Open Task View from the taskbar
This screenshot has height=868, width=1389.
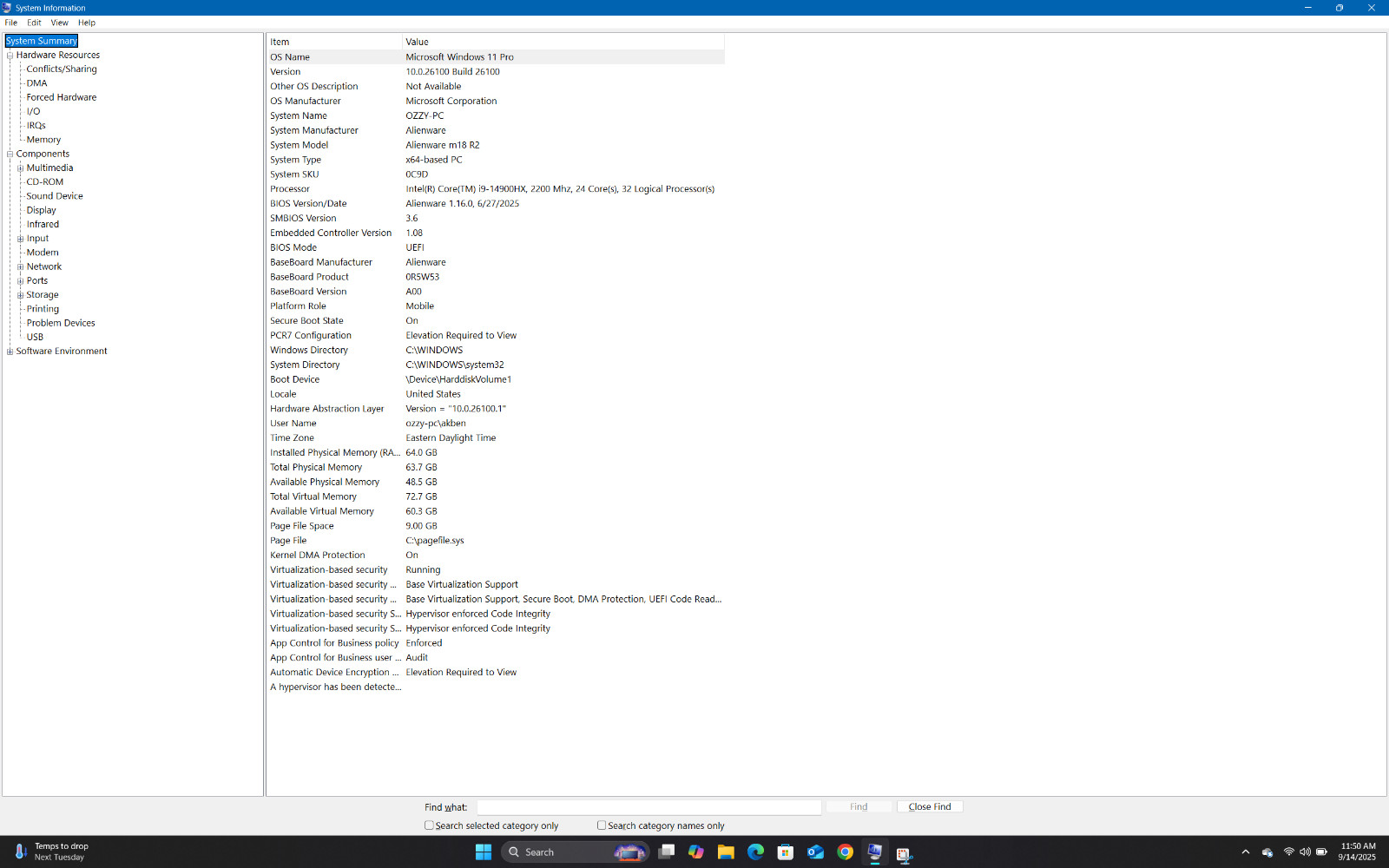tap(667, 852)
